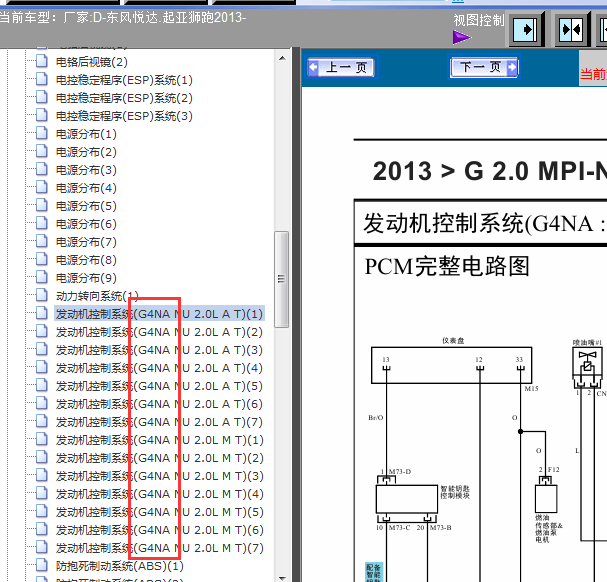Click the M73-D connector label
607x582 pixels.
(x=400, y=472)
